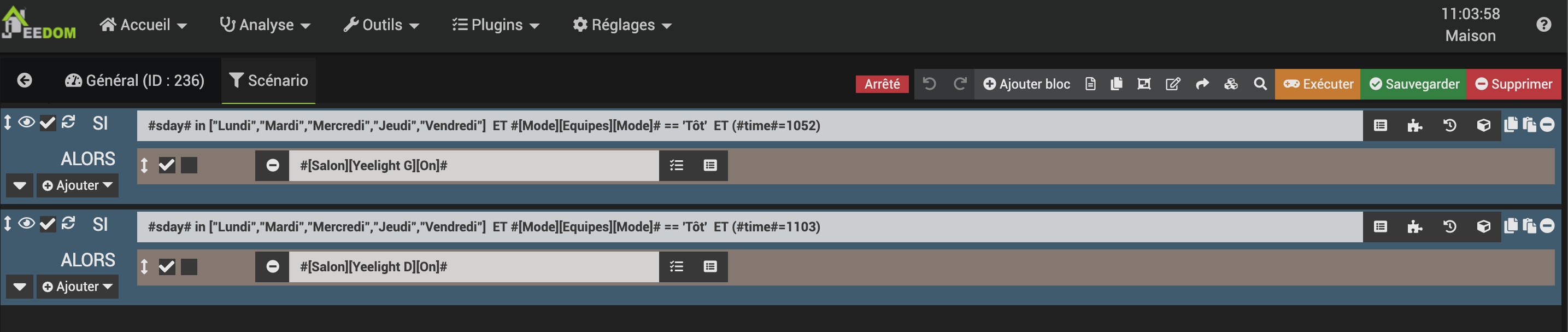Click the share arrow icon in toolbar

pos(1202,84)
